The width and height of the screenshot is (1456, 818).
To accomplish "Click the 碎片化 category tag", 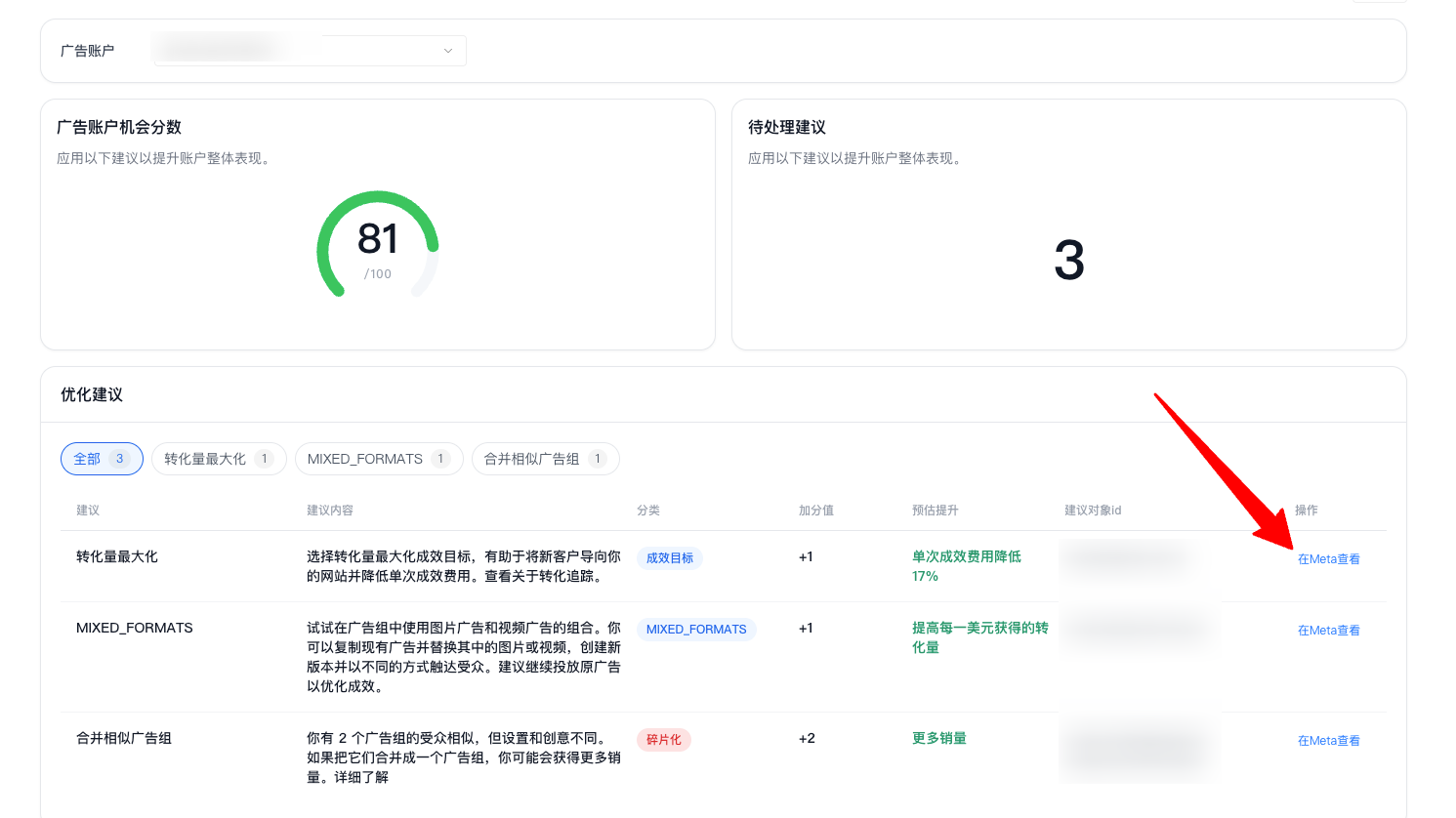I will tap(664, 740).
